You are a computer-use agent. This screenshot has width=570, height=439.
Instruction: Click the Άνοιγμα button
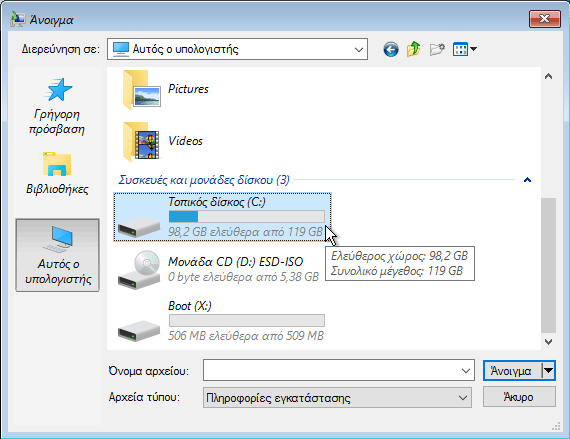click(x=512, y=371)
